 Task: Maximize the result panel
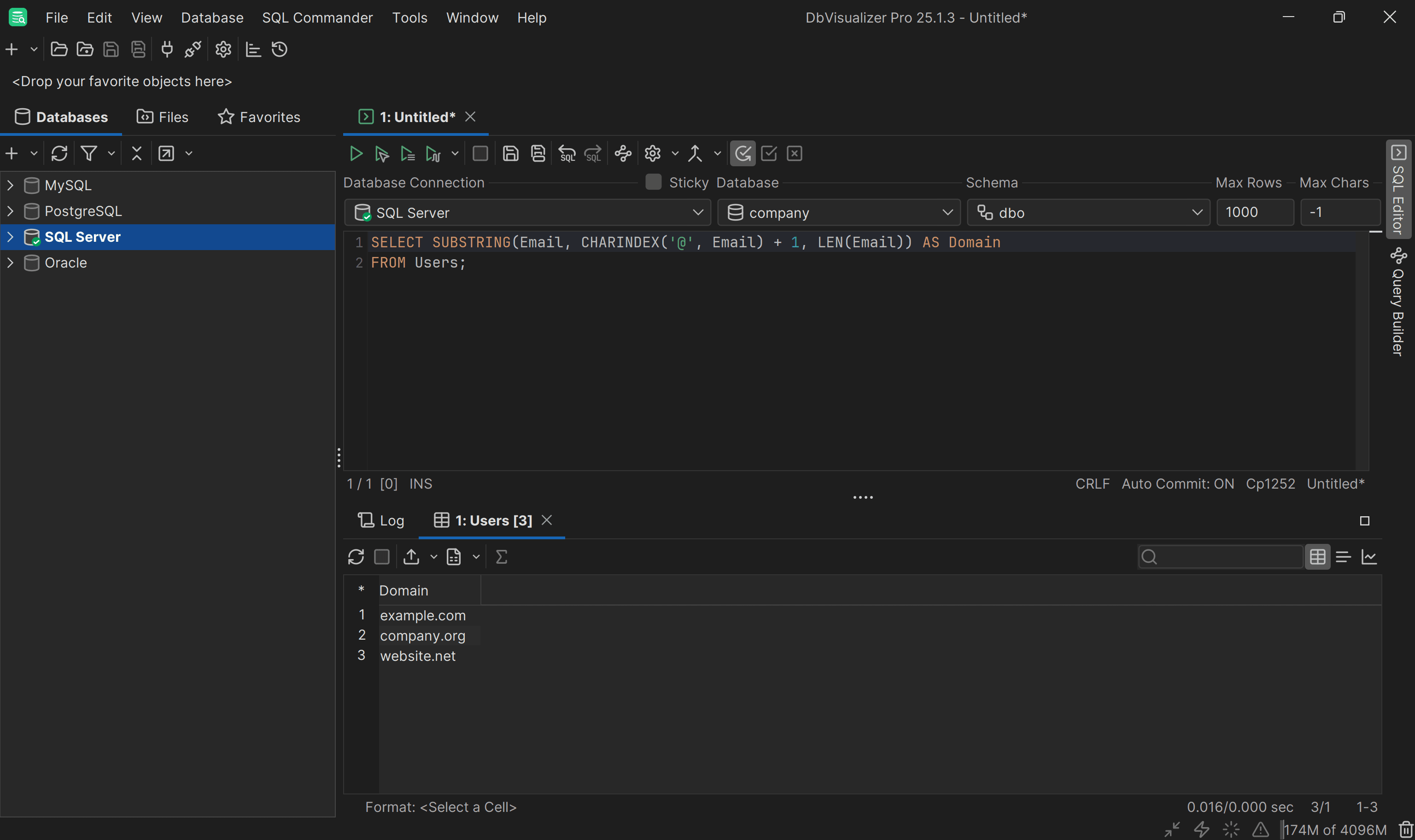(1365, 521)
